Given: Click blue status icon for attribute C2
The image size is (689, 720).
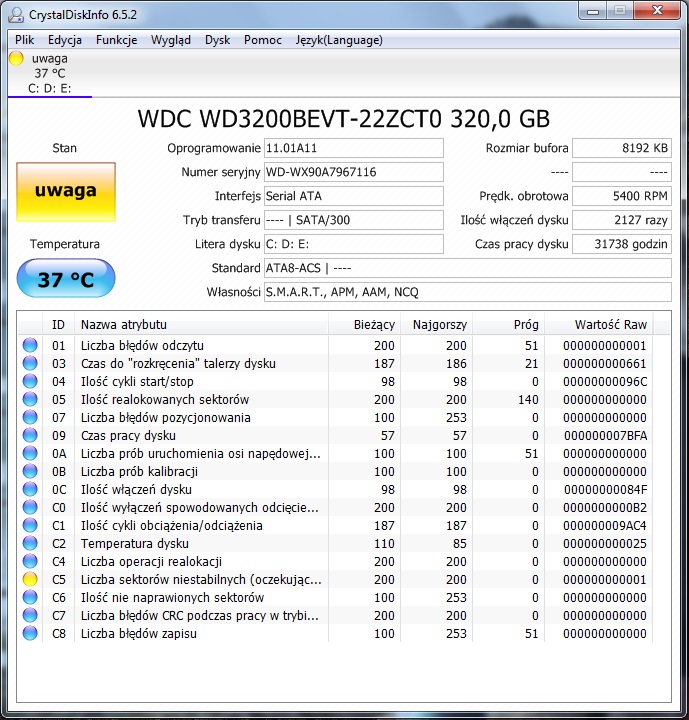Looking at the screenshot, I should pos(30,543).
